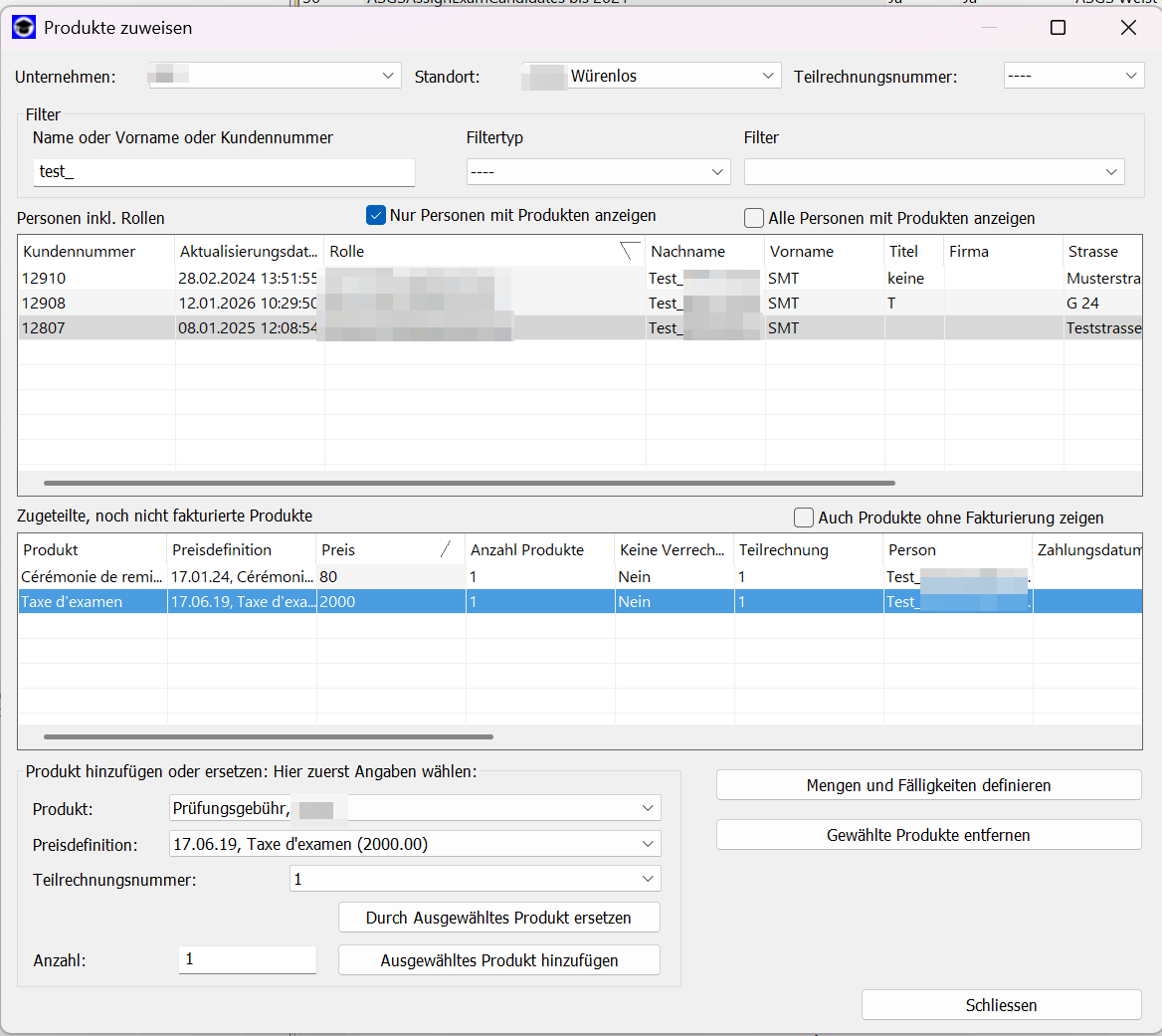Click horizontal scrollbar of products table
Image resolution: width=1162 pixels, height=1036 pixels.
pos(269,736)
